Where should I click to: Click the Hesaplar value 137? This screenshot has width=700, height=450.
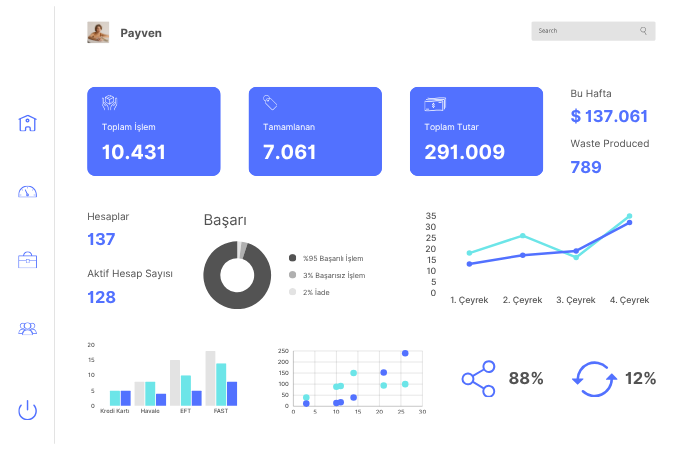(x=102, y=239)
